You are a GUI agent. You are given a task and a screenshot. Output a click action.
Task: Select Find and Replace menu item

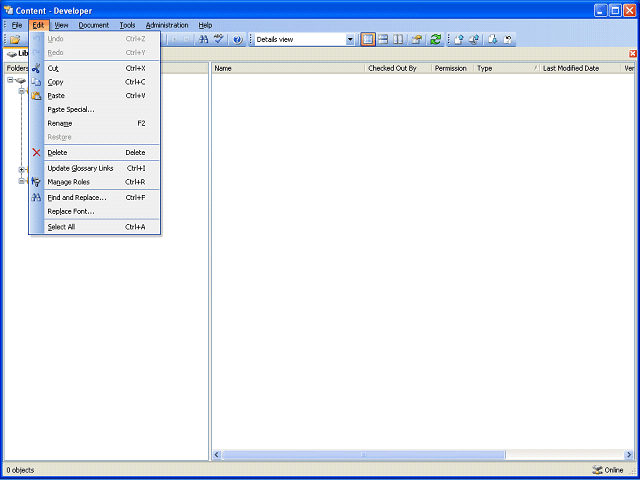point(95,198)
